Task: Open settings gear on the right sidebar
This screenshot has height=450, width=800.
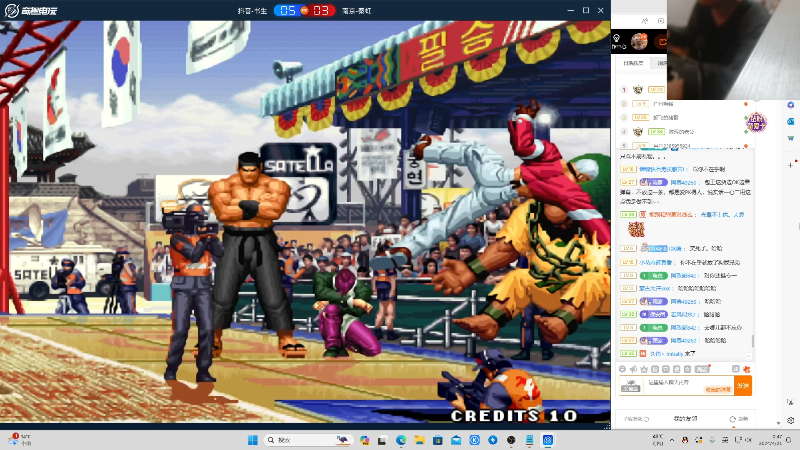Action: pyautogui.click(x=790, y=420)
